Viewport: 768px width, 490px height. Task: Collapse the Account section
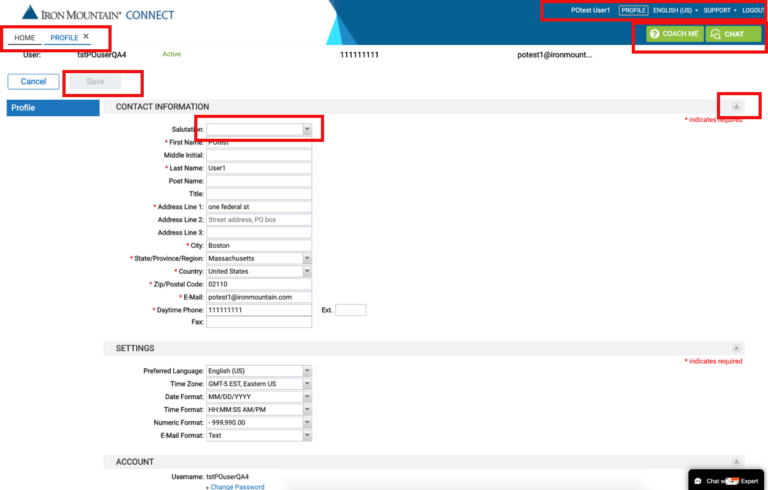737,462
